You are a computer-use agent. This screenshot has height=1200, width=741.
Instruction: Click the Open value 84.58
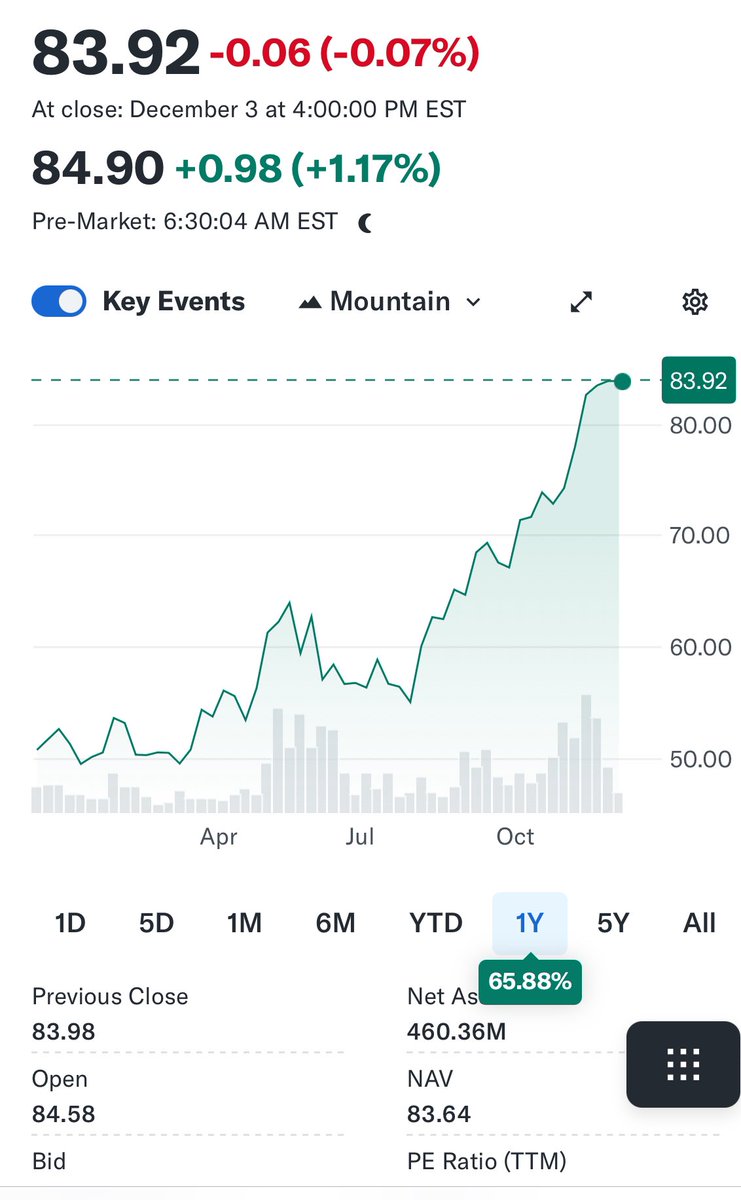(64, 1114)
